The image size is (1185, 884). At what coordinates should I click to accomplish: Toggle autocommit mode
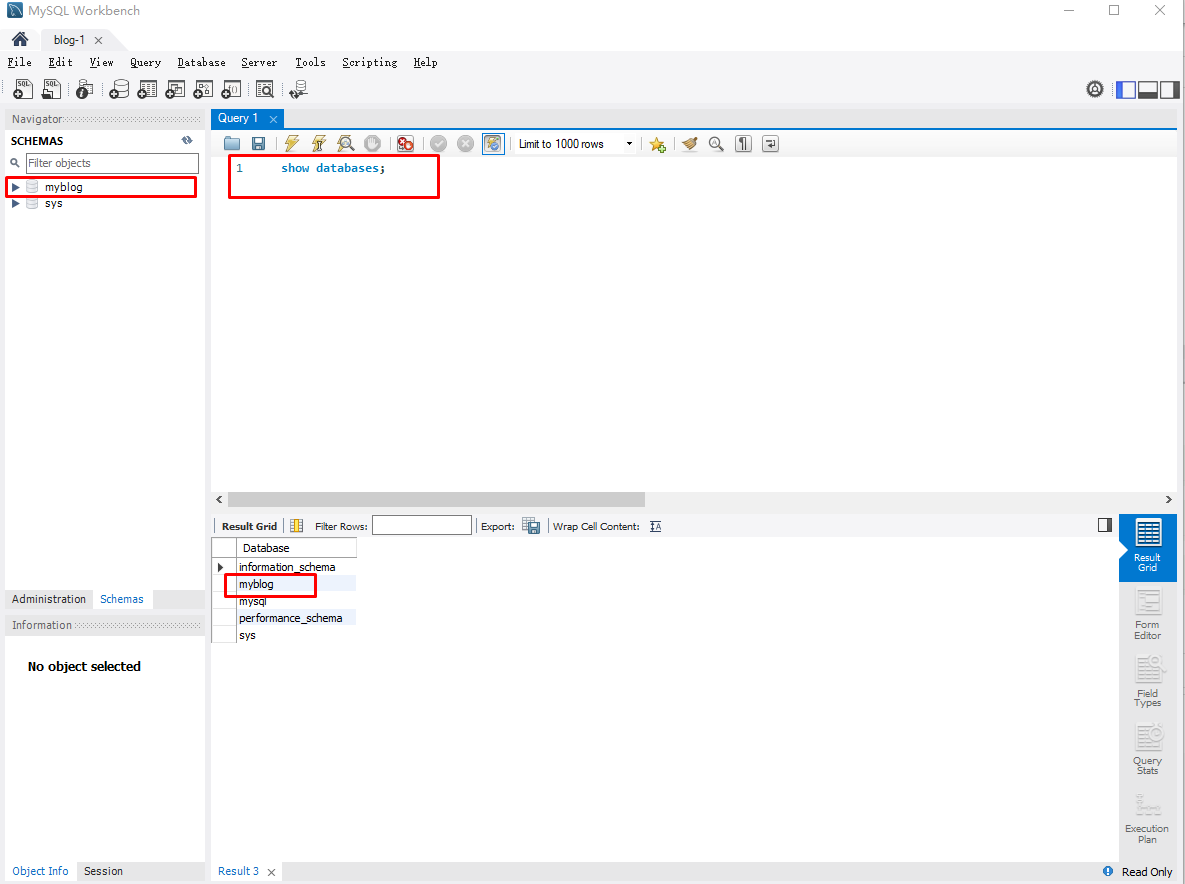coord(493,144)
